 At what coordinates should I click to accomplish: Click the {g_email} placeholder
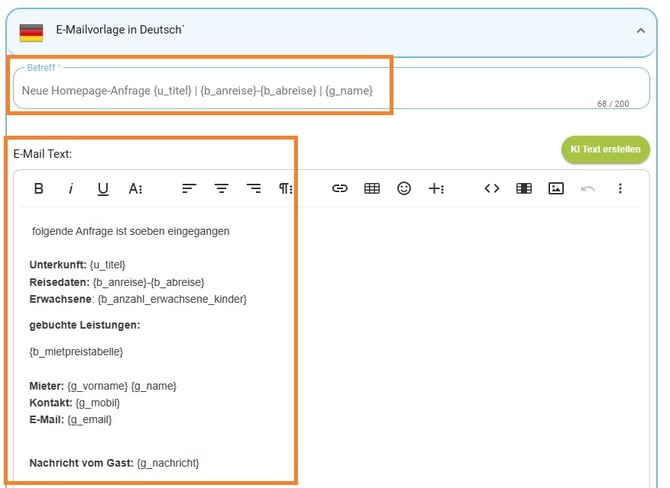[x=89, y=420]
